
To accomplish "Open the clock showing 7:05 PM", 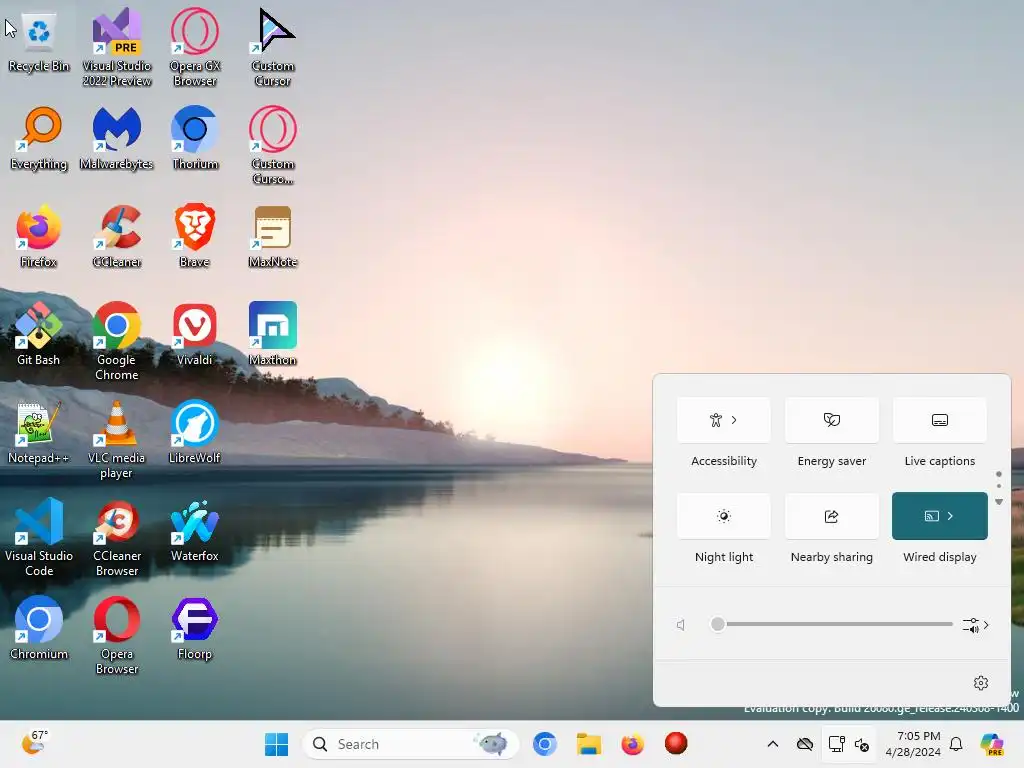I will (x=913, y=744).
